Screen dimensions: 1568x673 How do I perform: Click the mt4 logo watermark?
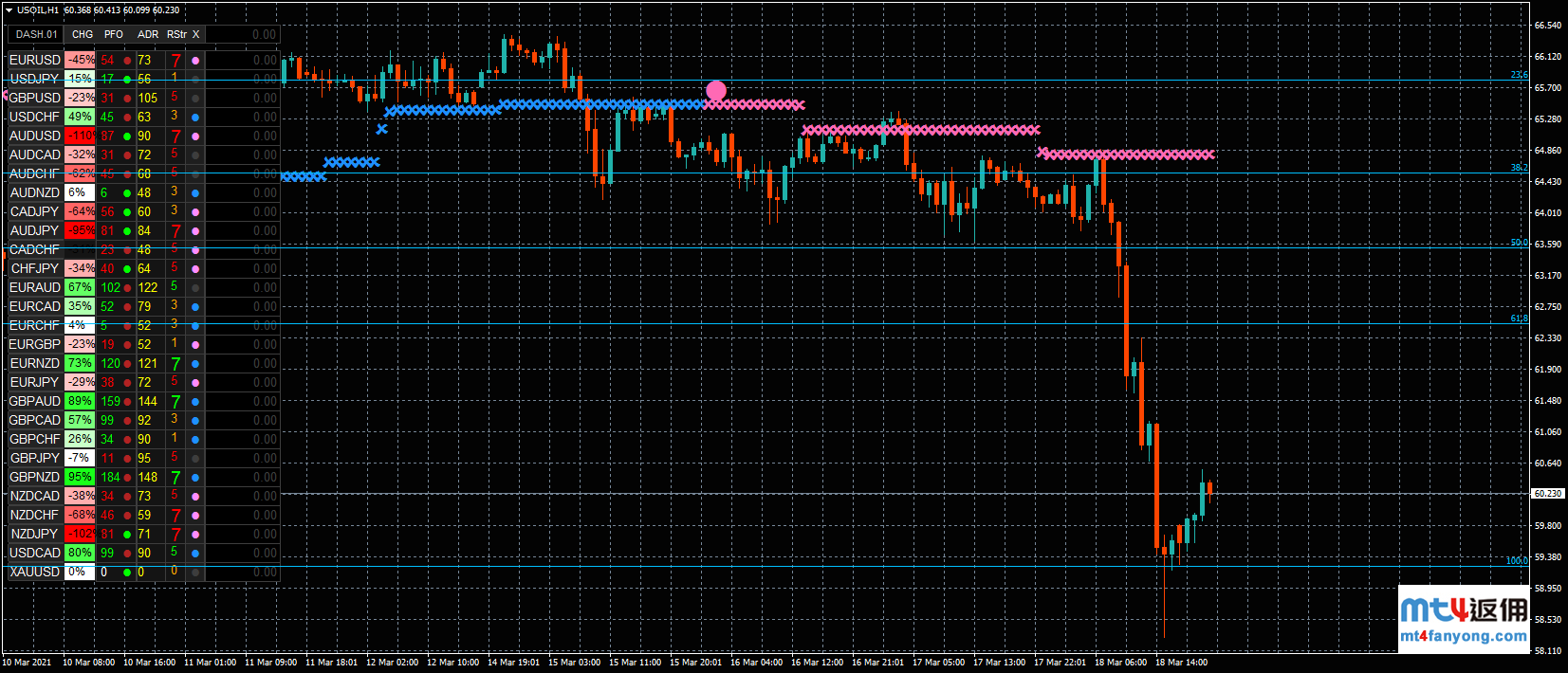1464,611
